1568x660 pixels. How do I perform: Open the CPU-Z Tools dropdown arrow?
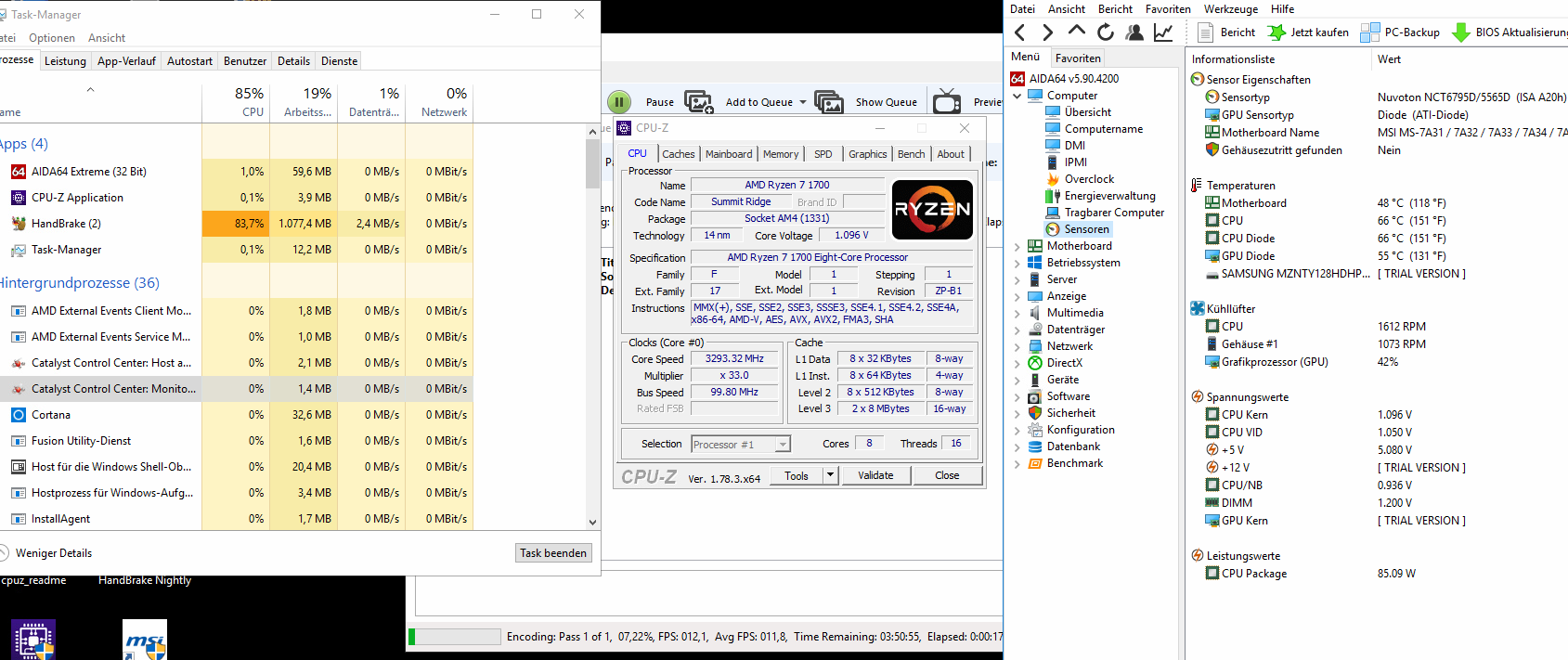click(x=830, y=475)
